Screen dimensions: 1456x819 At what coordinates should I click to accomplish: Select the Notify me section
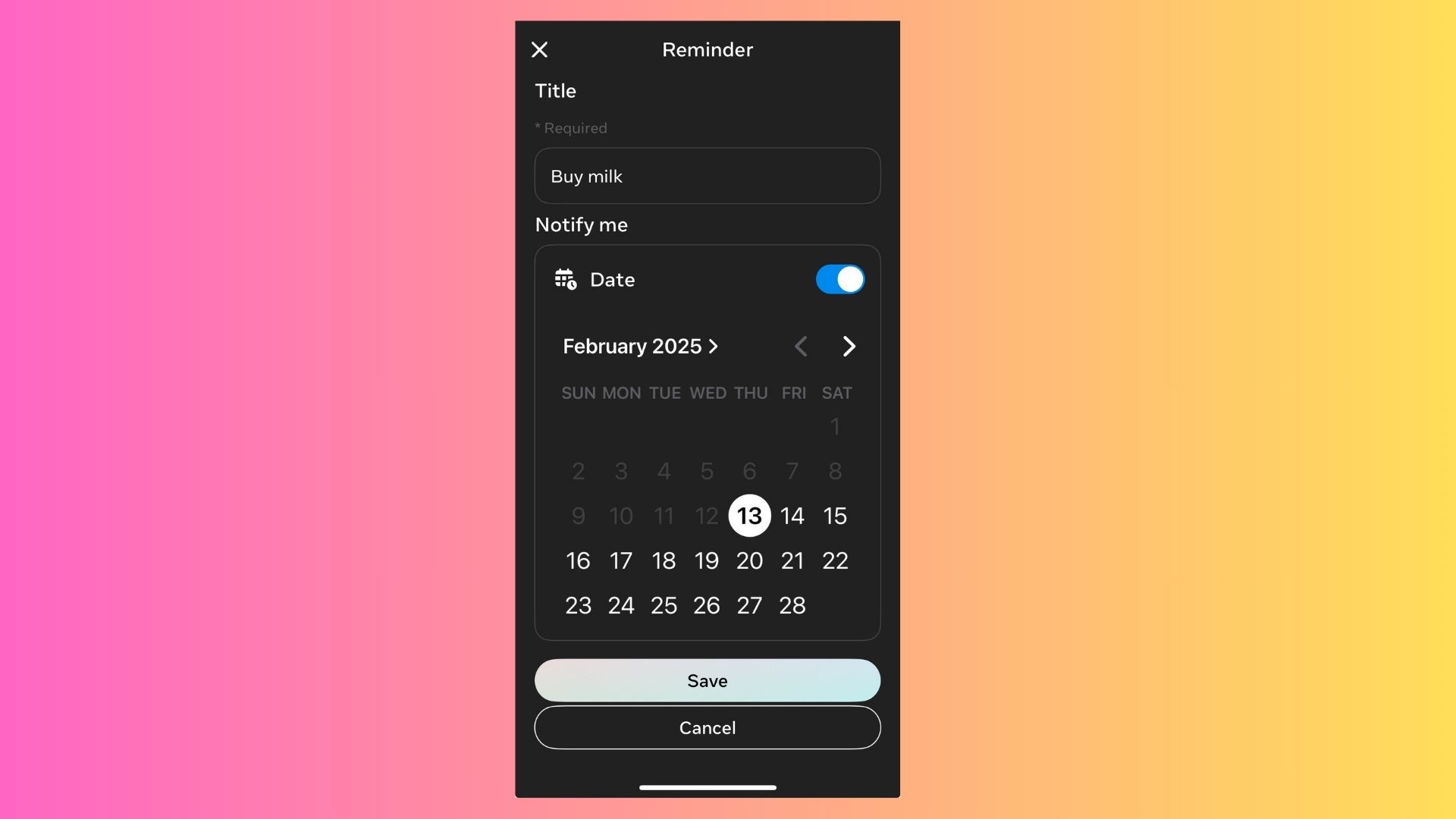[581, 222]
